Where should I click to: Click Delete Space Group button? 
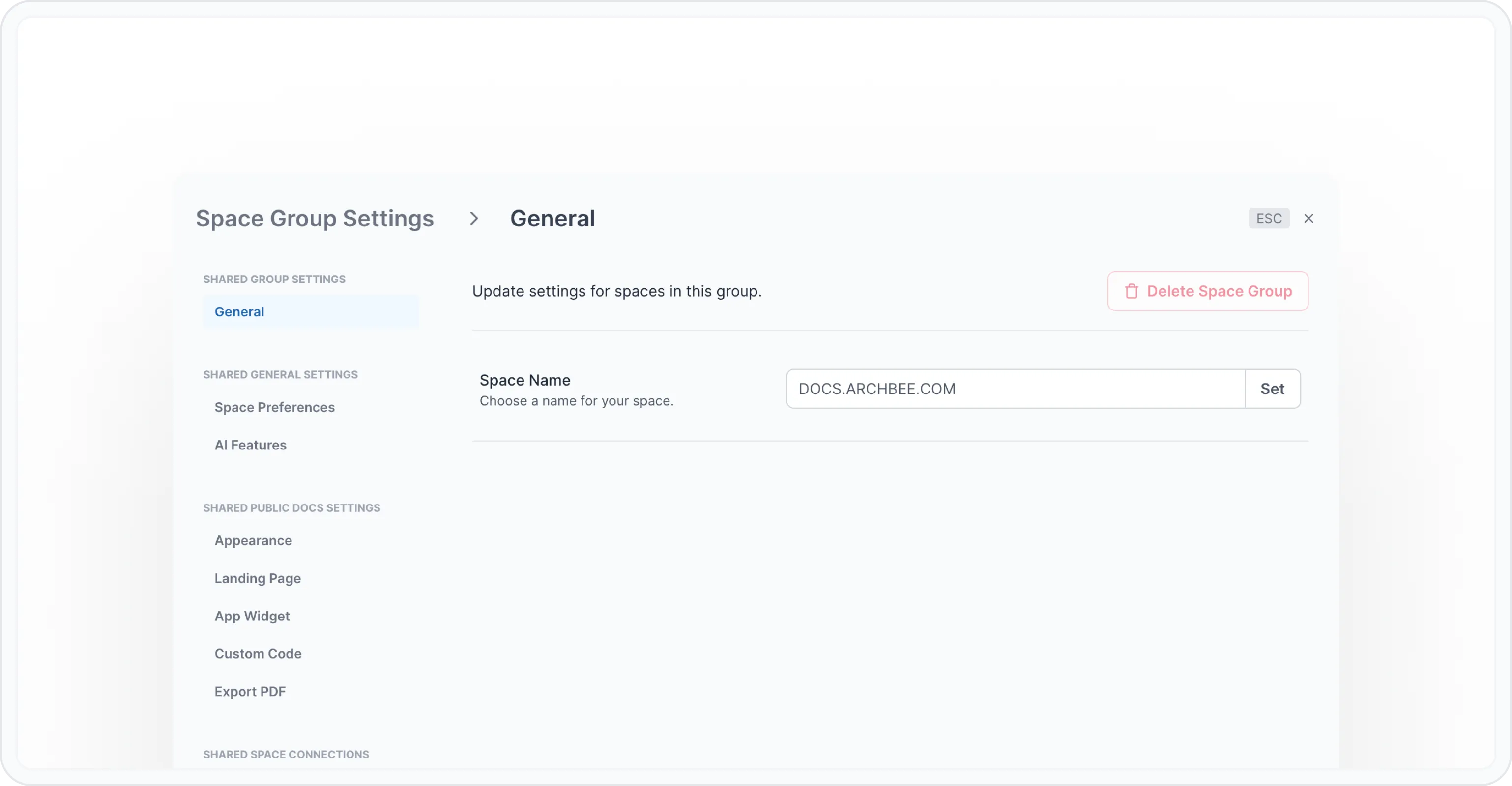pos(1207,291)
